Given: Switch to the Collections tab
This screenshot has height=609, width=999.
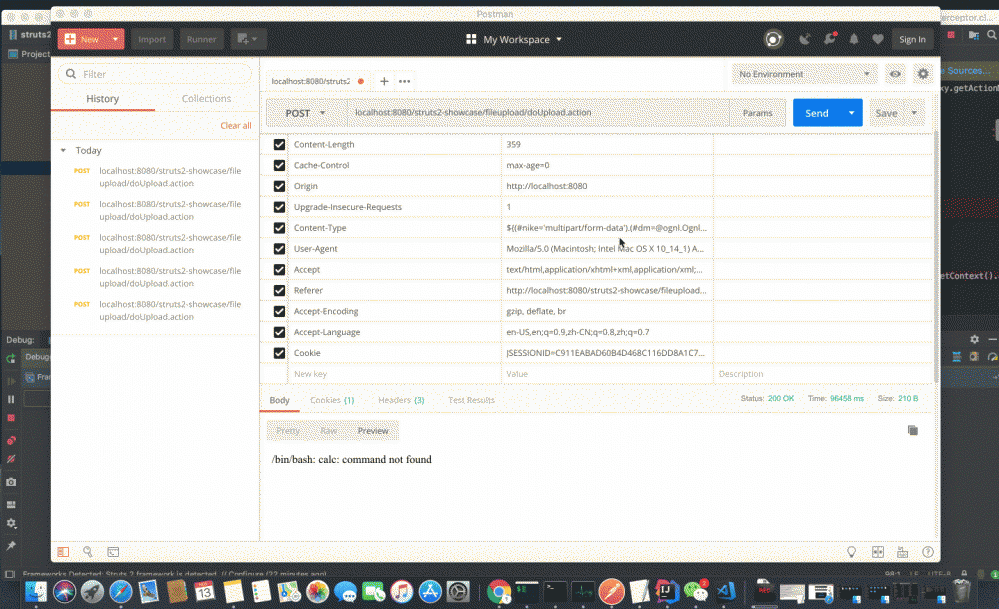Looking at the screenshot, I should (x=206, y=99).
